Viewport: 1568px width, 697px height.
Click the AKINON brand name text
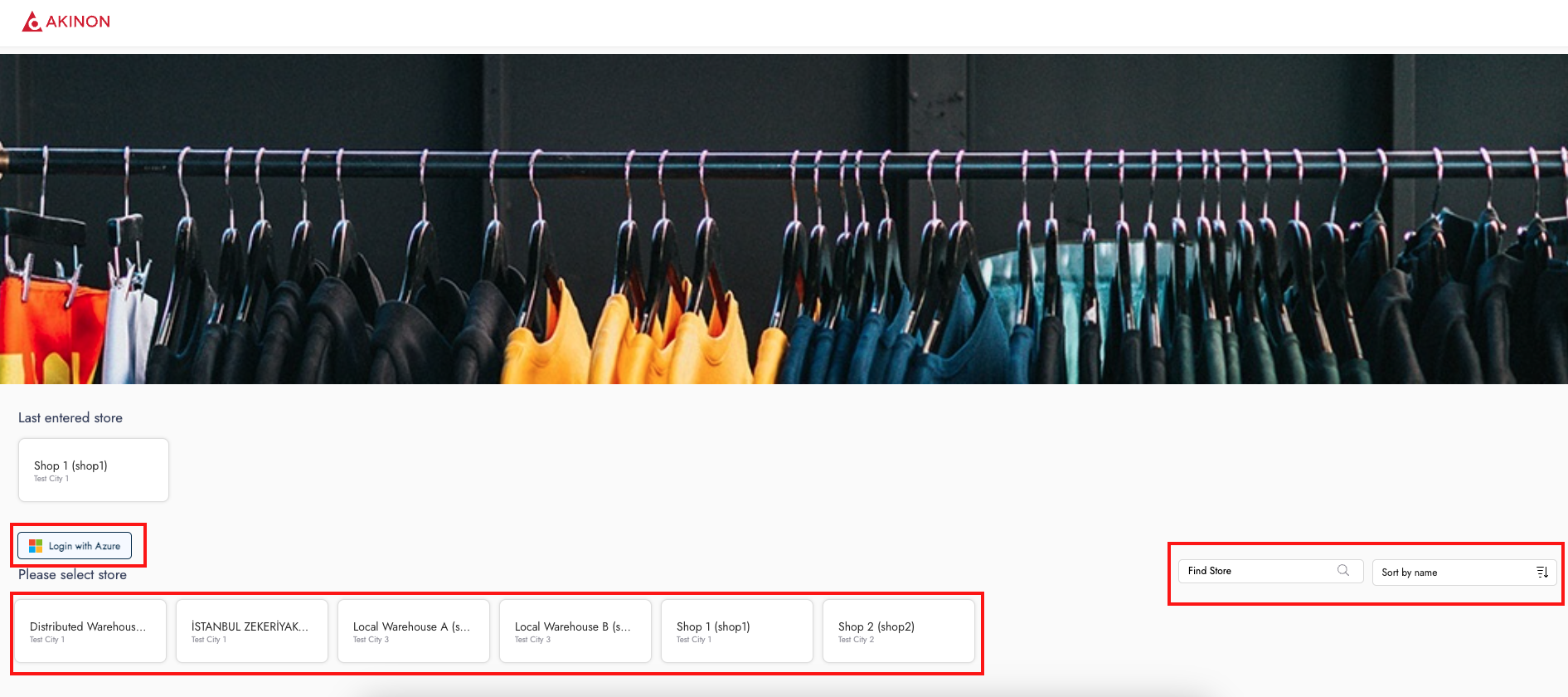(78, 22)
